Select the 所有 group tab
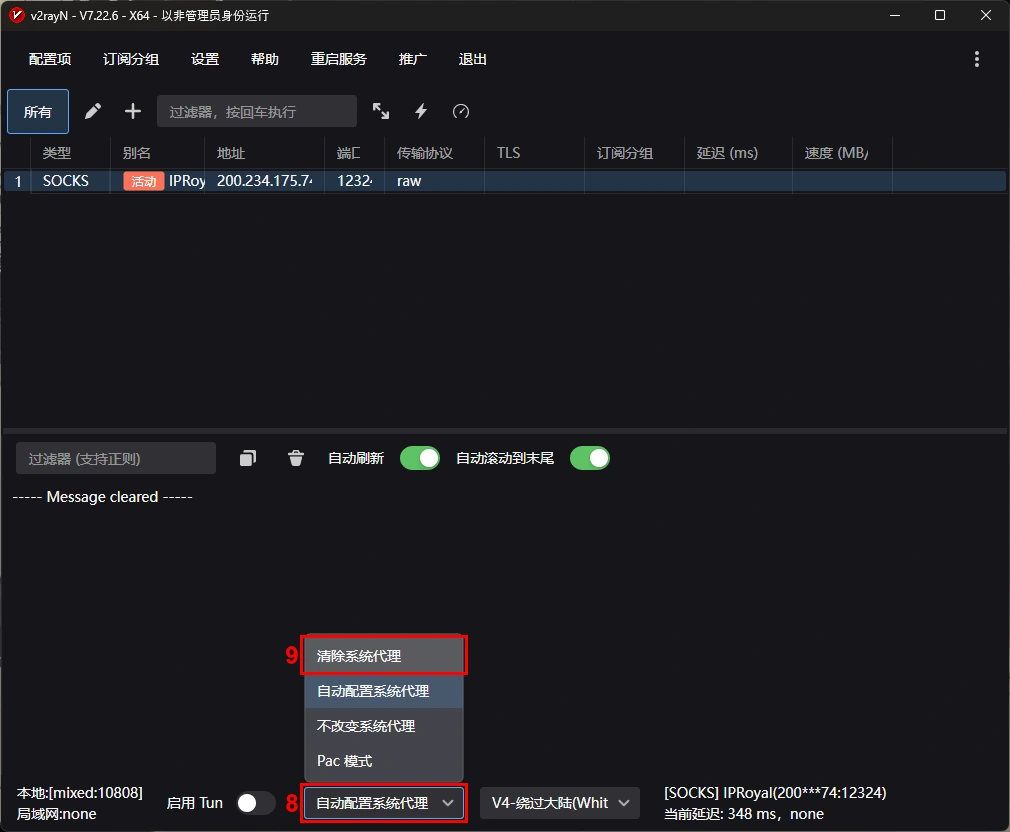This screenshot has width=1010, height=832. click(38, 111)
